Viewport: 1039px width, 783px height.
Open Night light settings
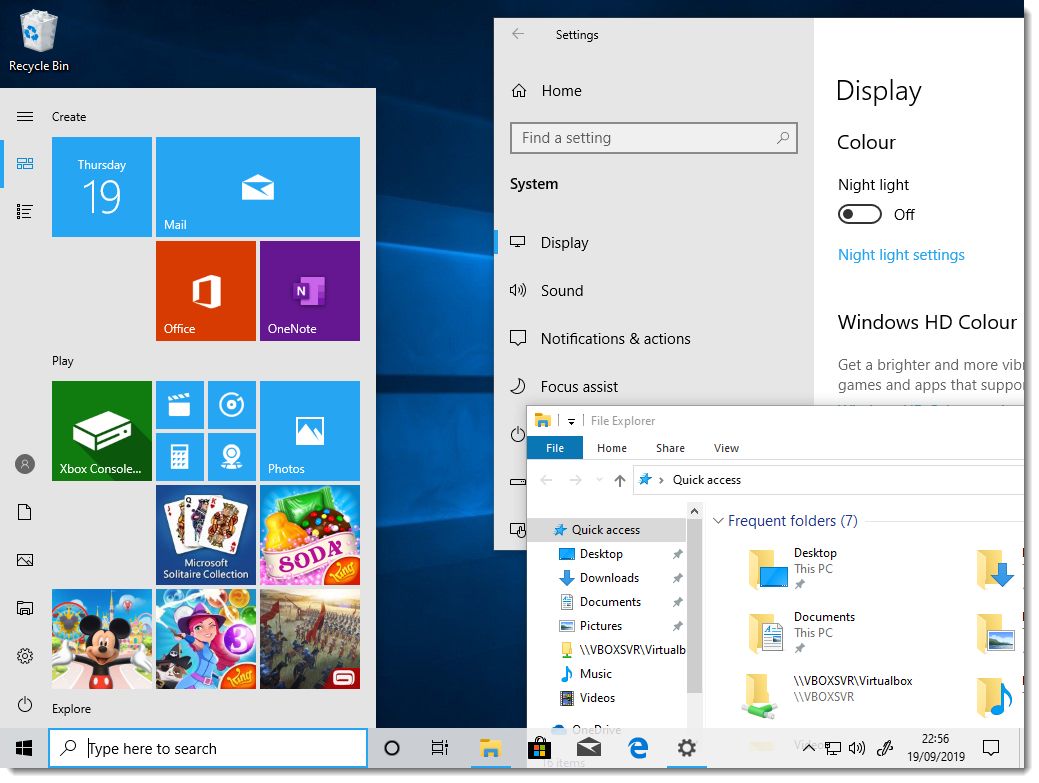click(x=901, y=254)
